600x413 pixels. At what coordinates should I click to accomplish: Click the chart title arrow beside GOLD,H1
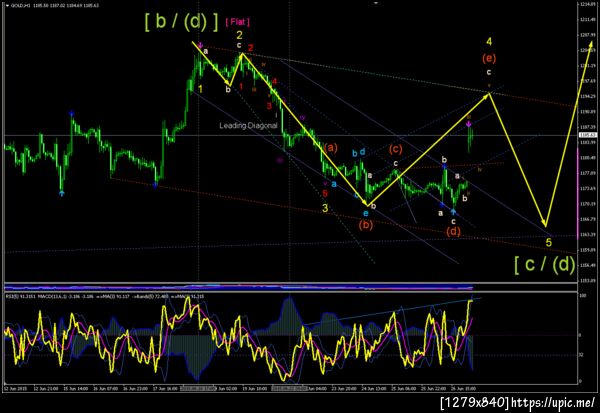7,6
